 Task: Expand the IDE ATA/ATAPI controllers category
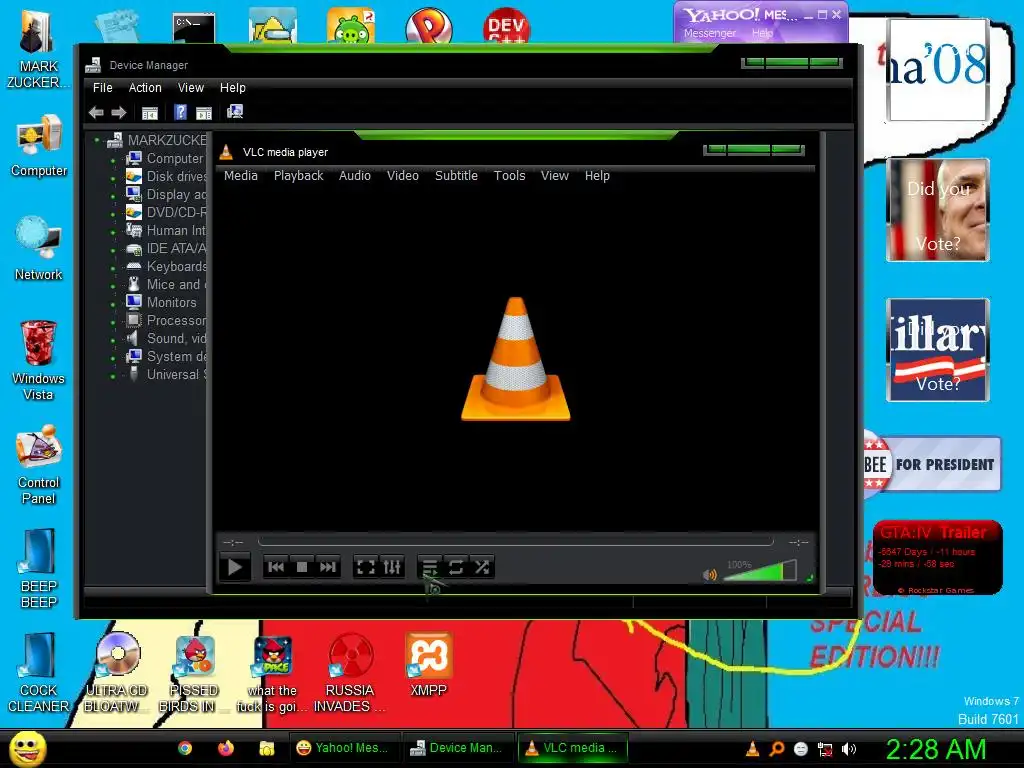pyautogui.click(x=113, y=249)
